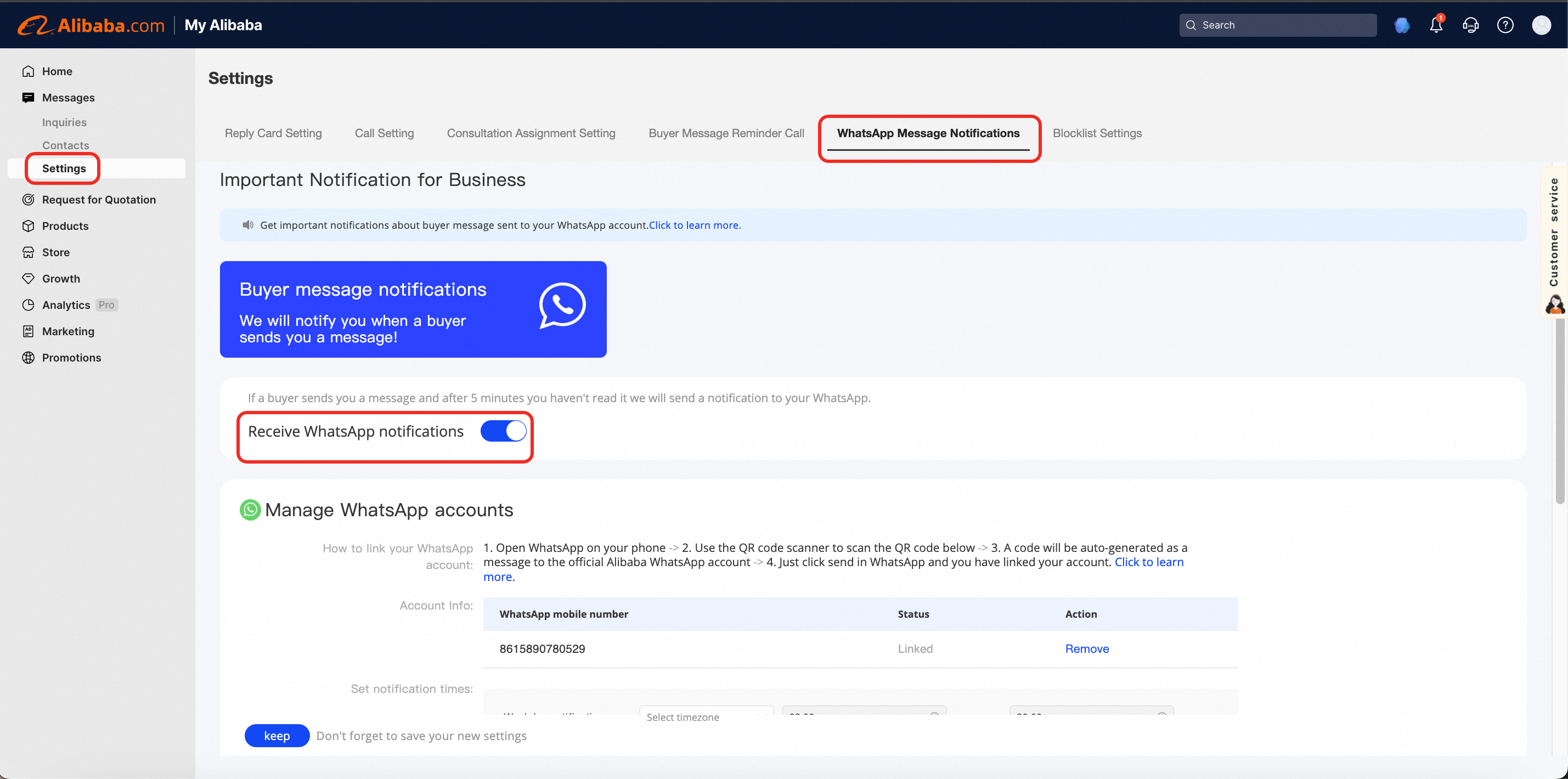This screenshot has height=779, width=1568.
Task: Turn off Receive WhatsApp notifications switch
Action: [x=504, y=431]
